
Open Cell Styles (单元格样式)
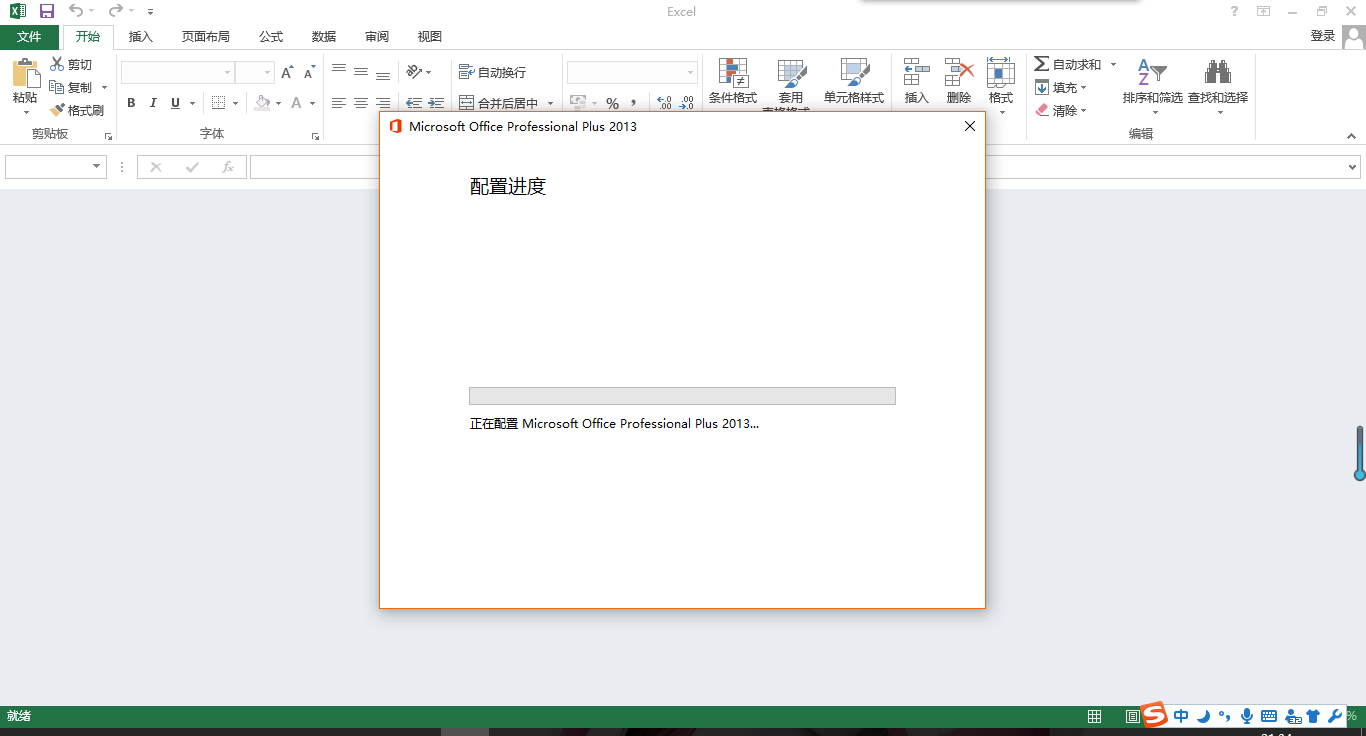click(854, 82)
